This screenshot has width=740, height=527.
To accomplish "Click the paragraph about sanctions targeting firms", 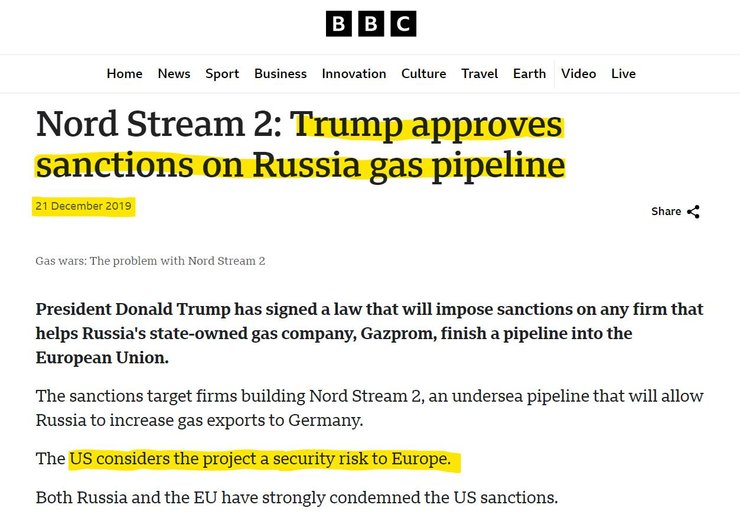I will pos(369,407).
